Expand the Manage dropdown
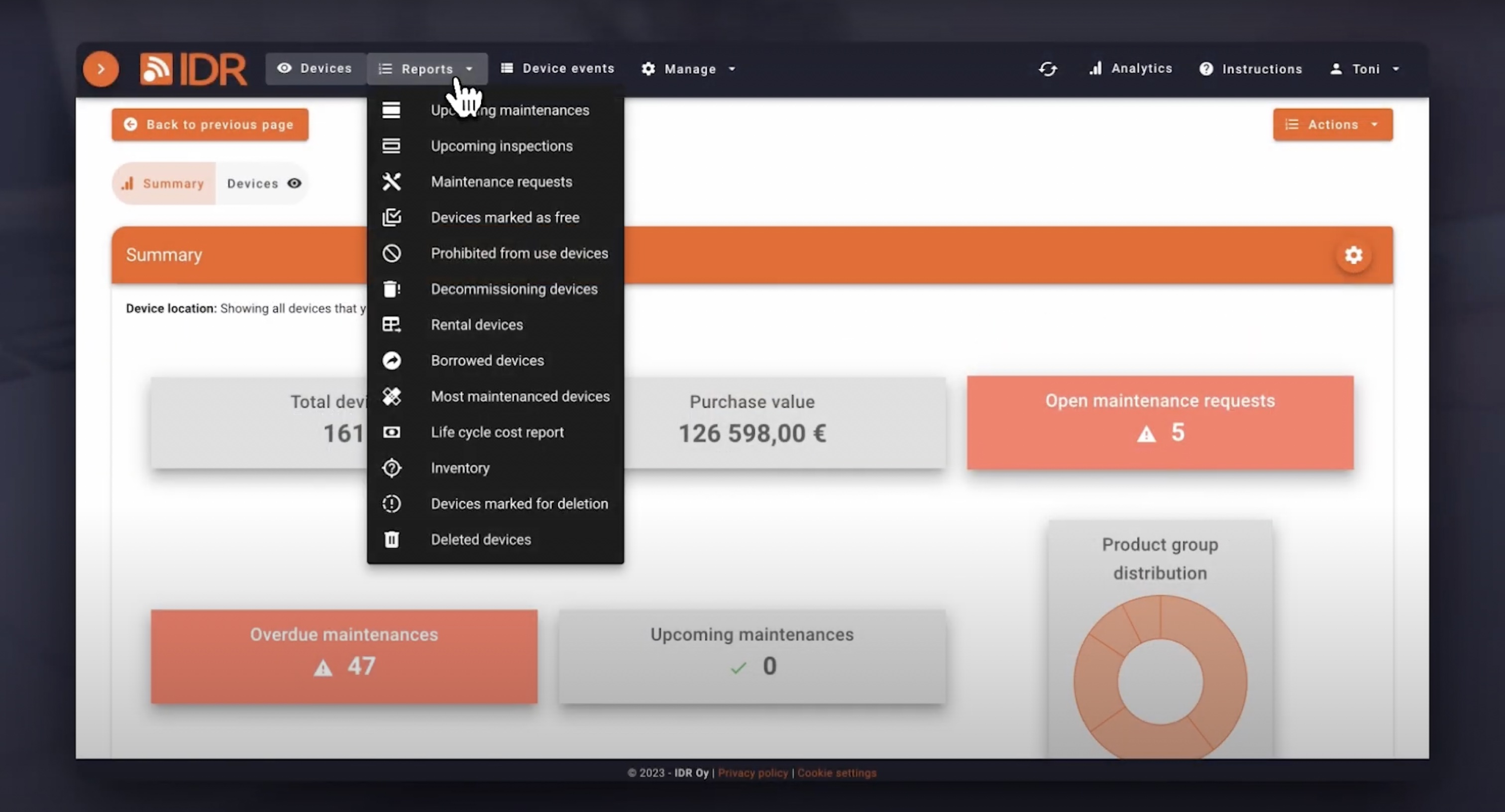Image resolution: width=1505 pixels, height=812 pixels. pos(688,68)
